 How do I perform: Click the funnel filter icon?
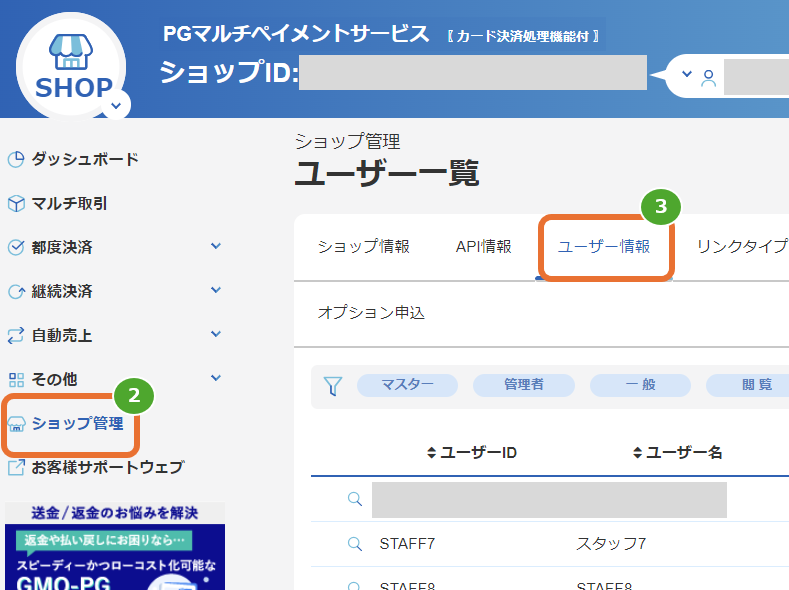[333, 386]
